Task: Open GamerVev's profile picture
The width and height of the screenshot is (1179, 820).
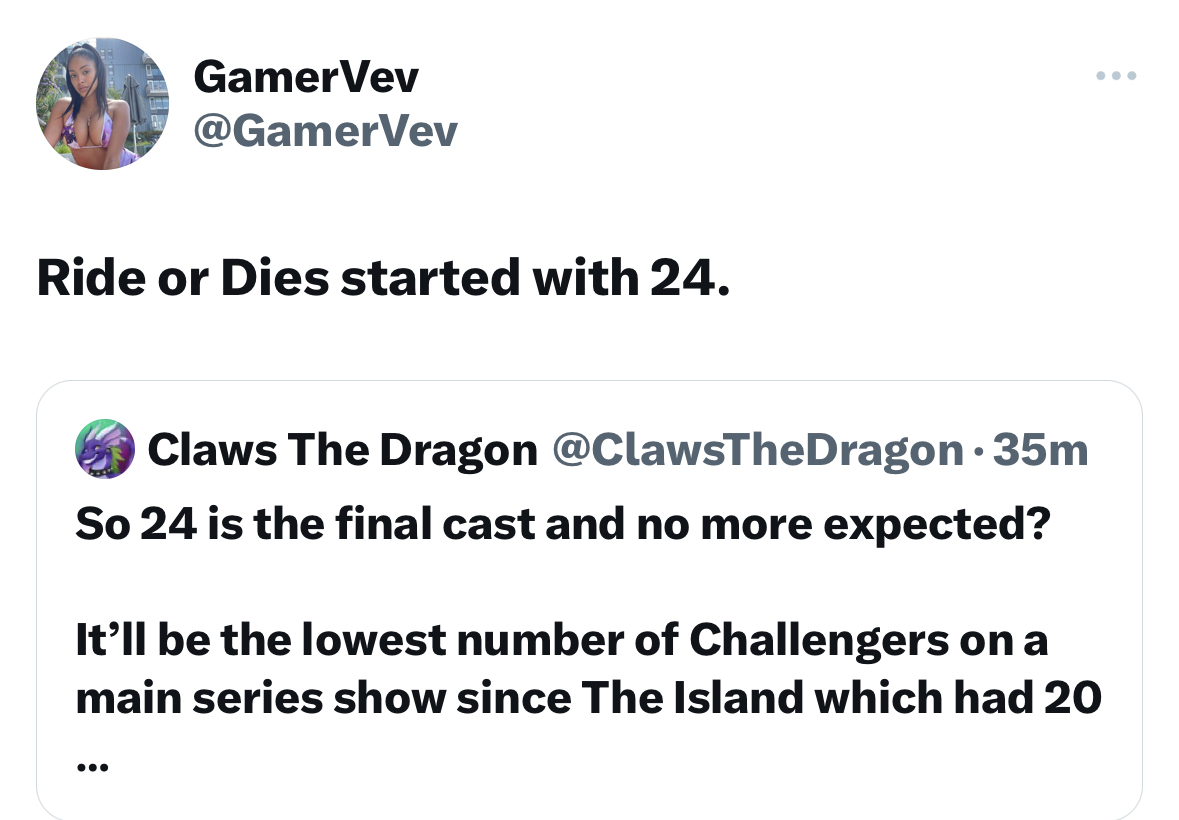Action: click(102, 104)
